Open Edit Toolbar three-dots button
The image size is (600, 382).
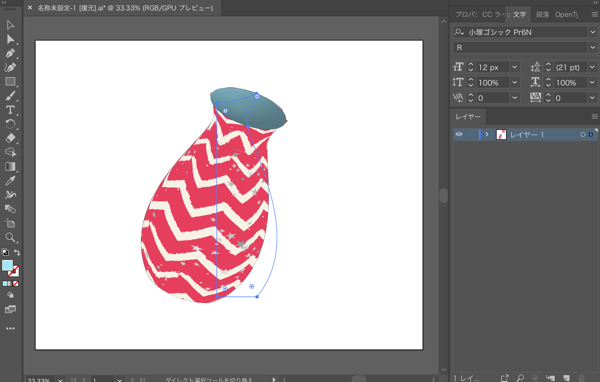10,328
